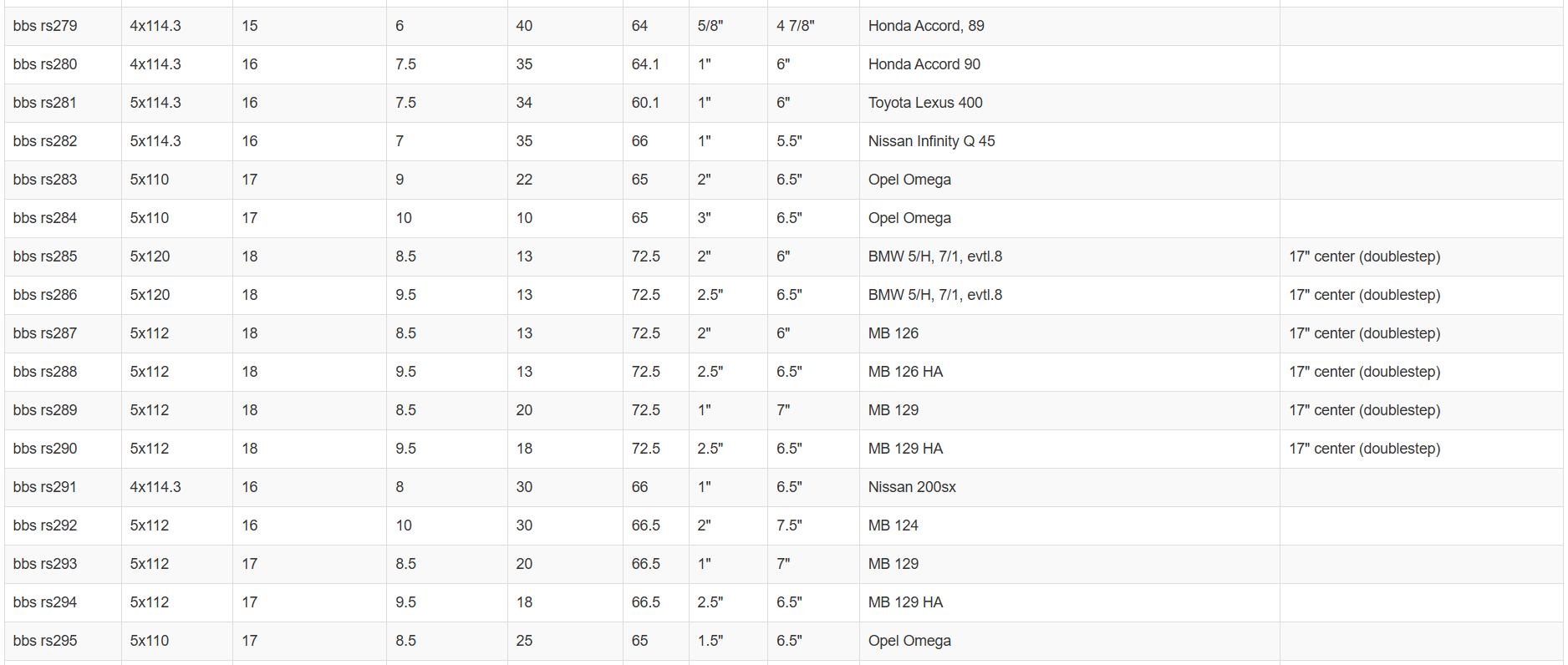Click the bbs rs284 model cell

point(63,218)
